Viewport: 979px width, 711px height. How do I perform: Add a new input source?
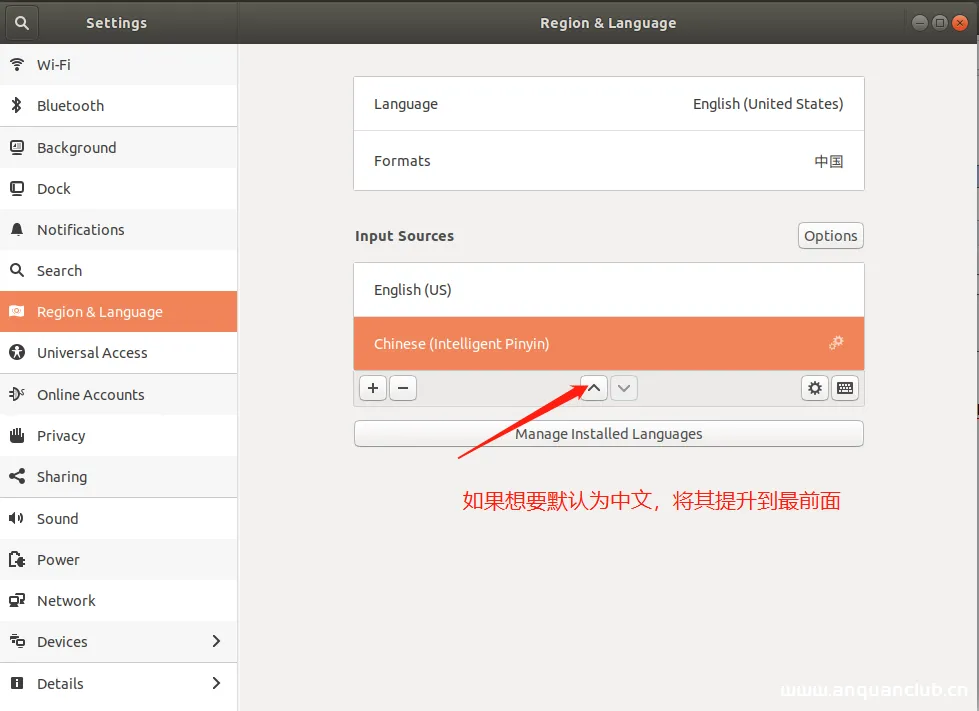(372, 388)
